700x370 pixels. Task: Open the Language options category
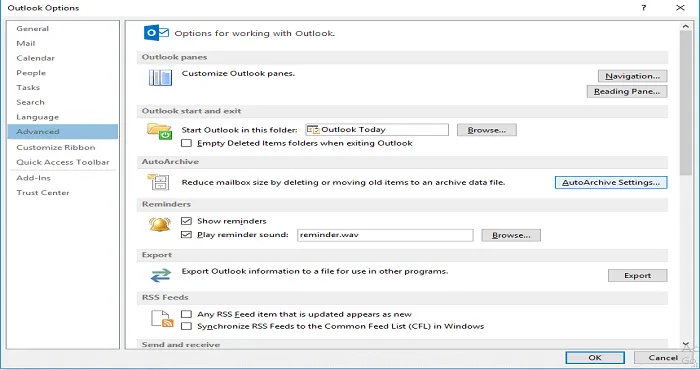coord(63,117)
